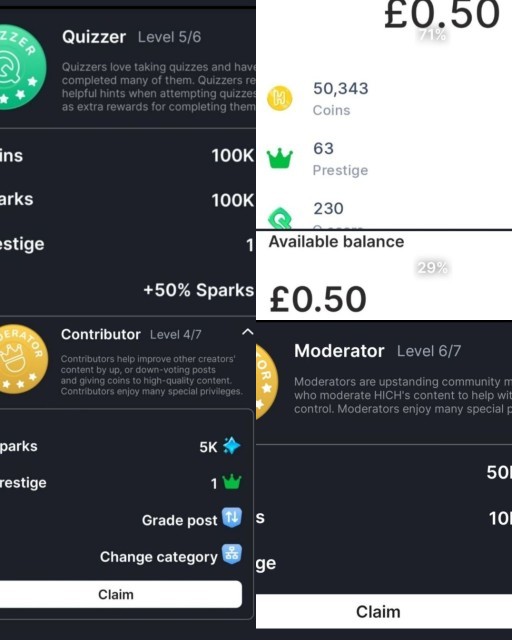Screen dimensions: 512x640
Task: Open the Moderator title heading
Action: tap(339, 351)
